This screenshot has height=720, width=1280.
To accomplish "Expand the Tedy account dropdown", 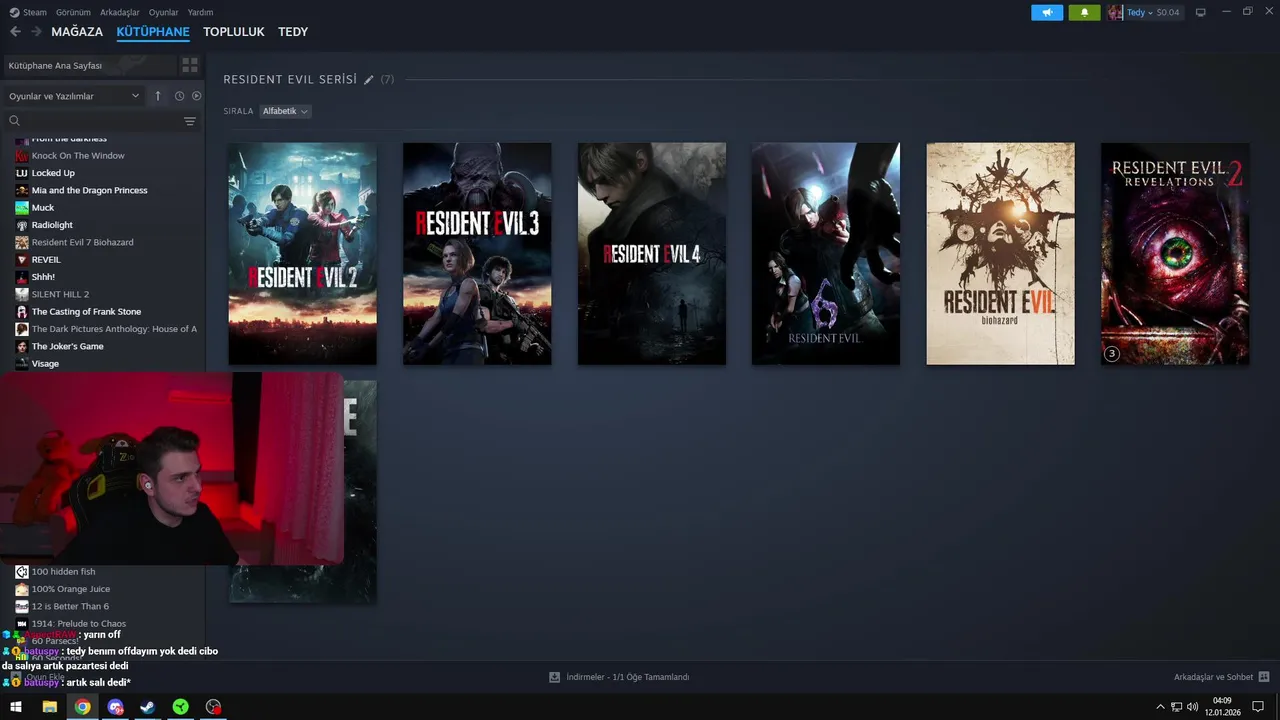I will pyautogui.click(x=1139, y=12).
